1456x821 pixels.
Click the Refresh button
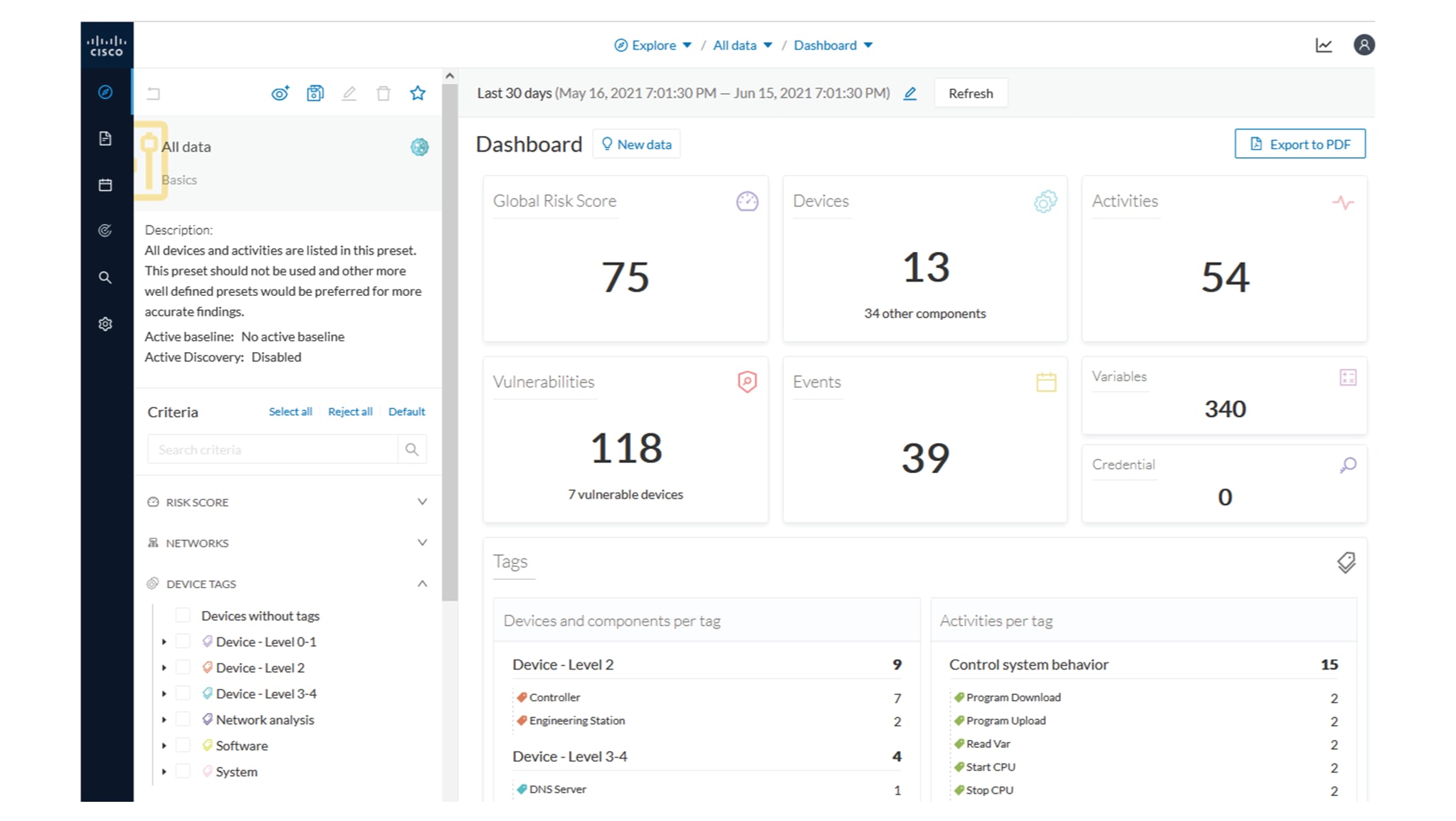coord(970,92)
